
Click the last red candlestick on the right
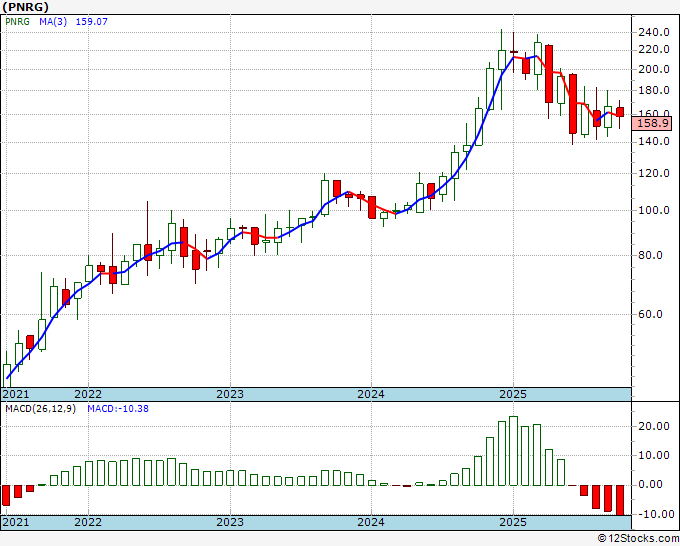click(620, 112)
